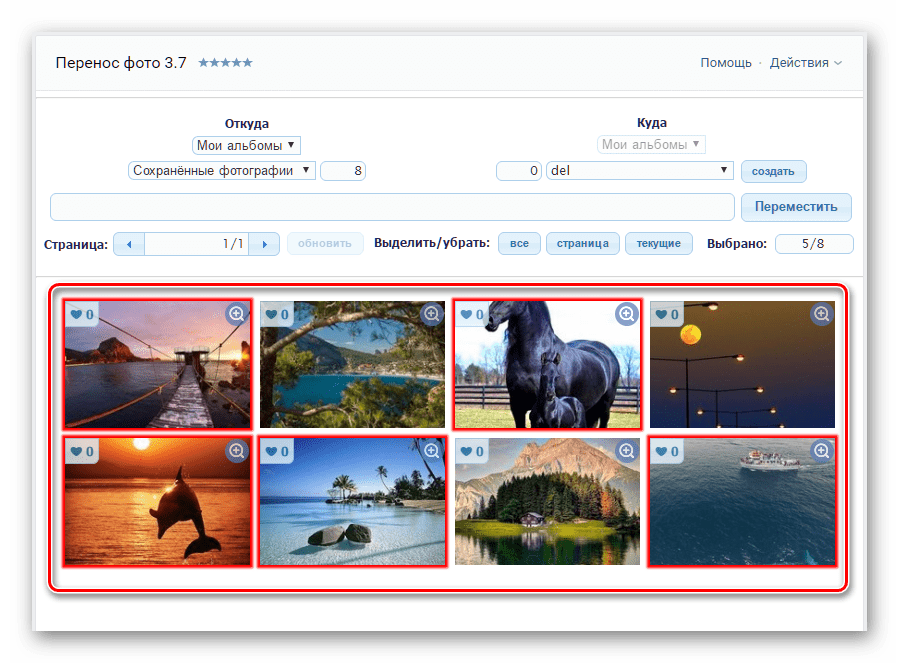Screen dimensions: 899x663
Task: Click the 'обновить' button
Action: pos(325,243)
